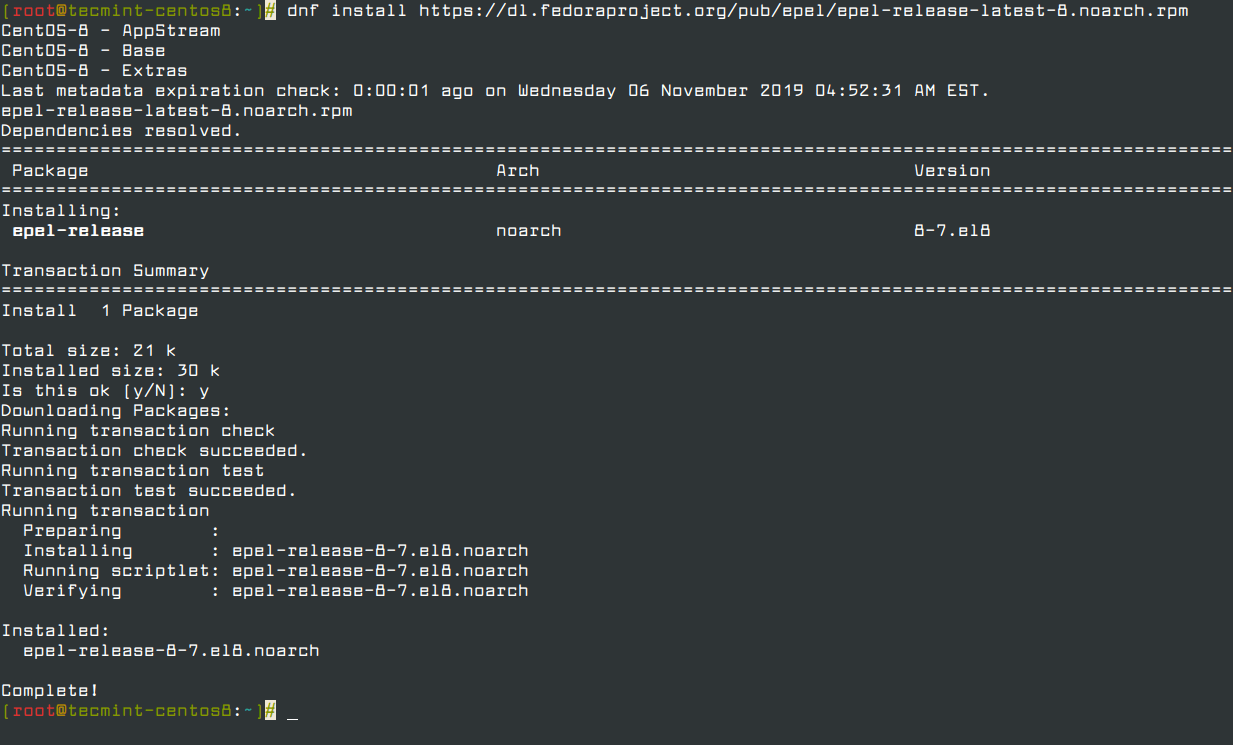Image resolution: width=1233 pixels, height=745 pixels.
Task: Click the "Install 1 Package" line
Action: tap(100, 311)
